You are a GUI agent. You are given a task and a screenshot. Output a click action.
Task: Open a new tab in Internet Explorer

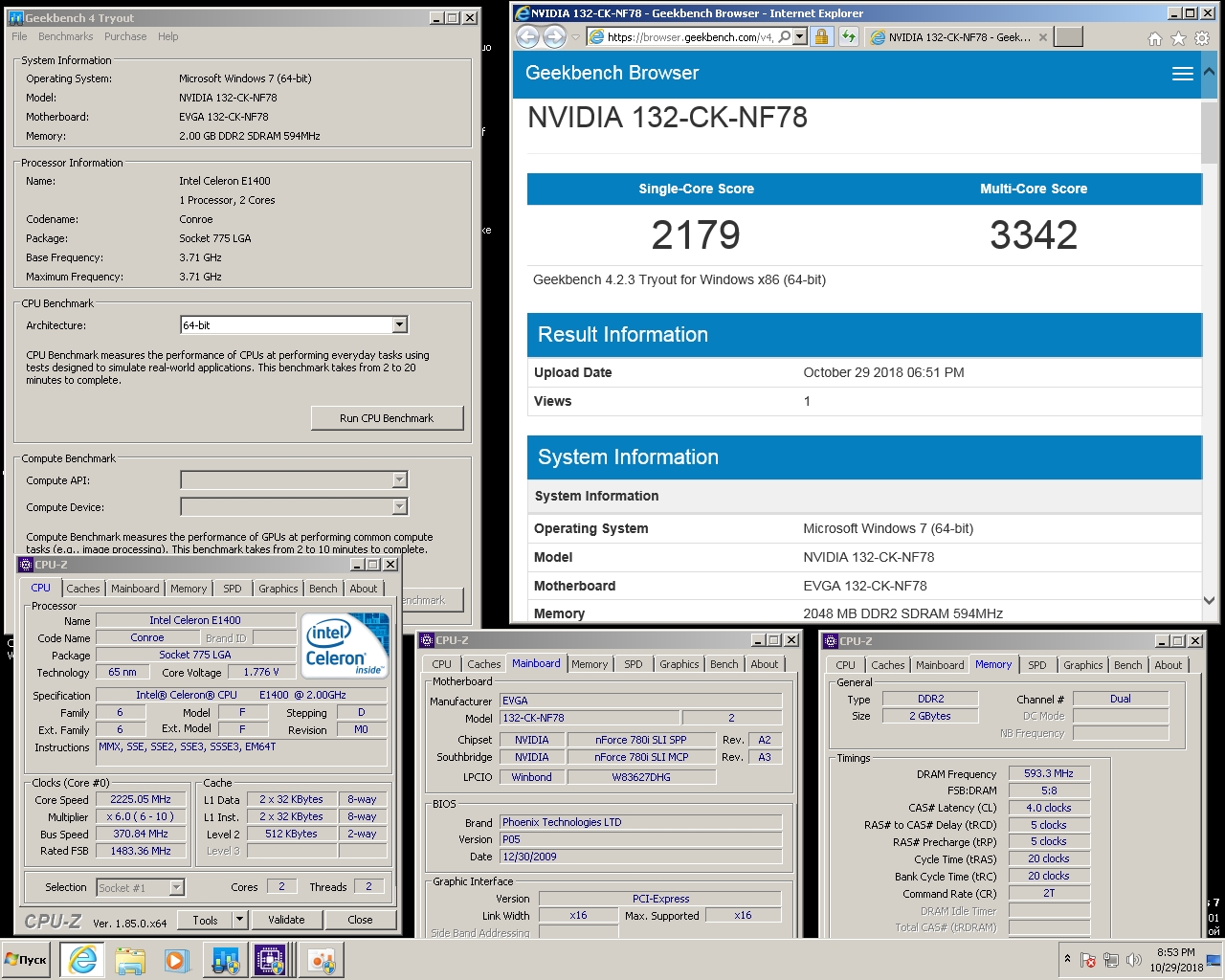1068,36
